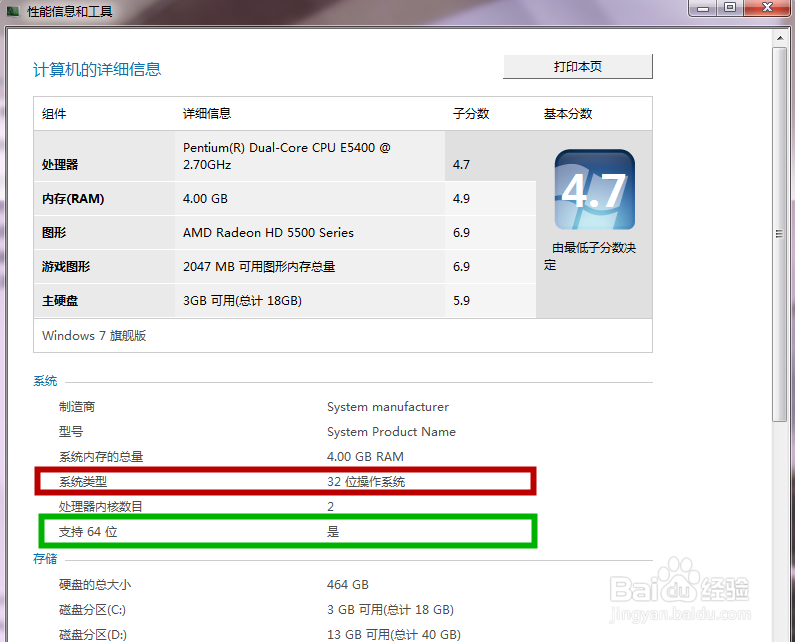
Task: Click the 存储 section heading
Action: [45, 559]
